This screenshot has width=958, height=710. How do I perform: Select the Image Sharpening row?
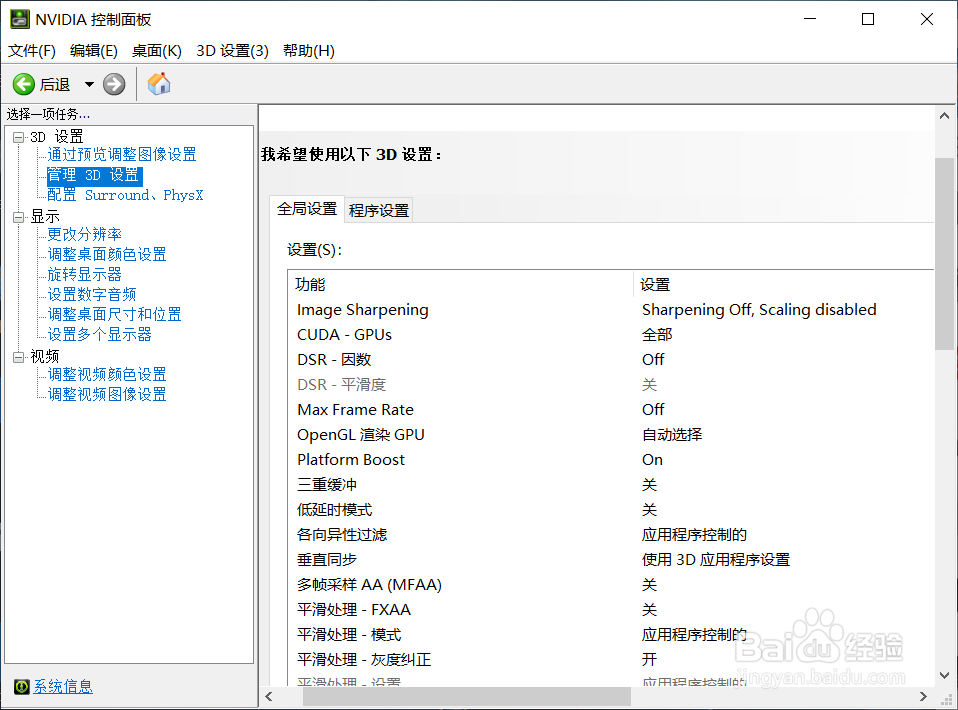[611, 310]
